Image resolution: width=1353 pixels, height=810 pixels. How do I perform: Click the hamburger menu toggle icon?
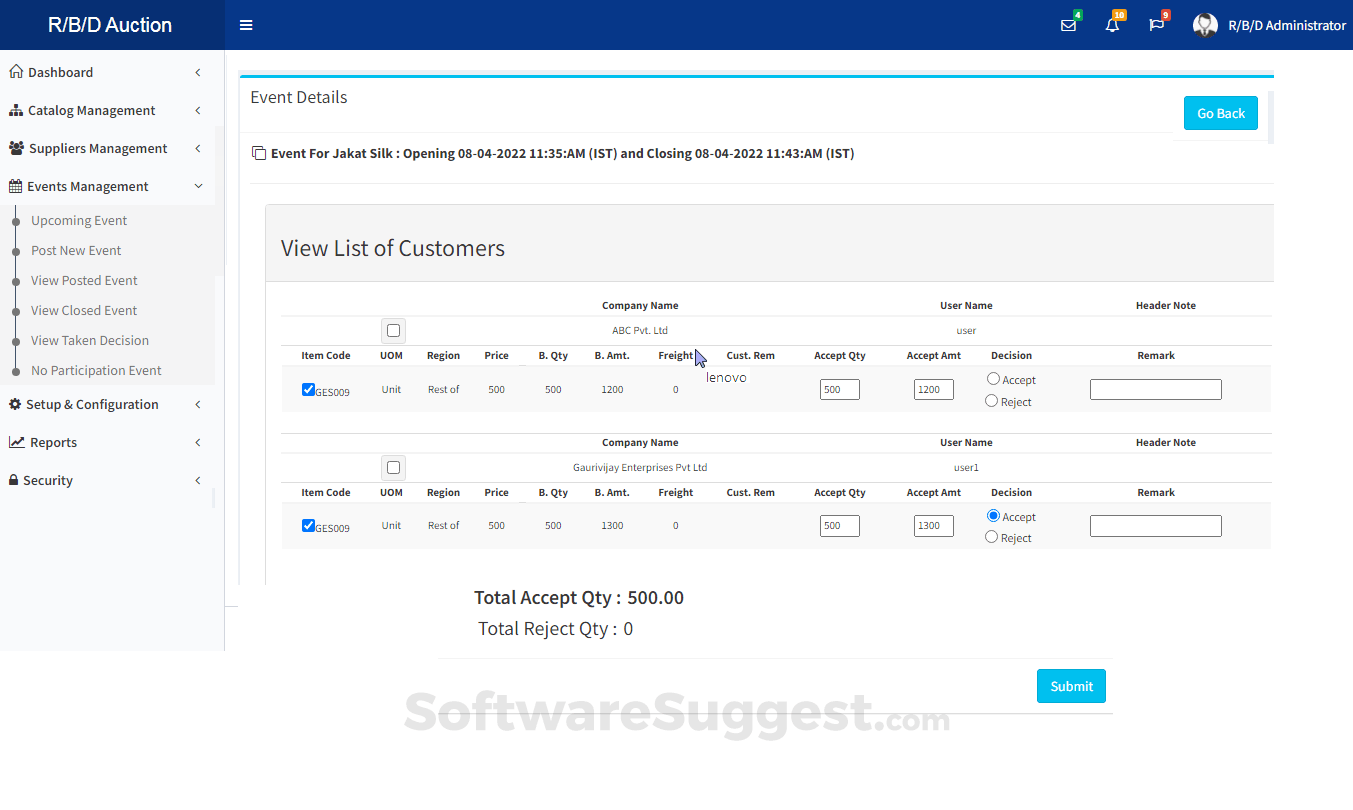pyautogui.click(x=246, y=25)
